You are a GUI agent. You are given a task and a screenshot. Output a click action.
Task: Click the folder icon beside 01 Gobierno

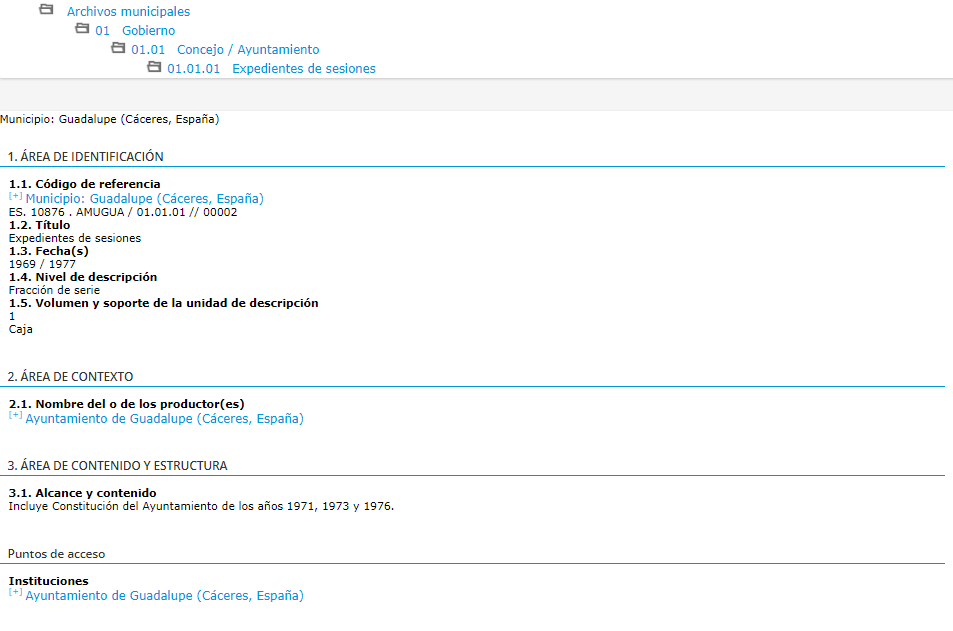pyautogui.click(x=82, y=28)
